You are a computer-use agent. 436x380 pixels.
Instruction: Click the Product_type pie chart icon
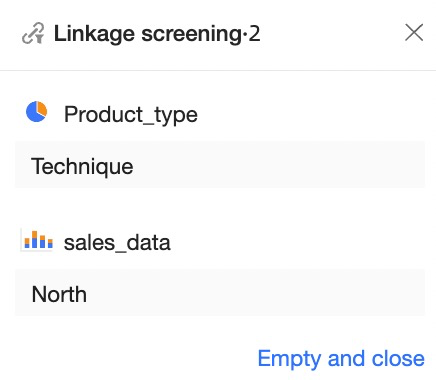point(37,112)
